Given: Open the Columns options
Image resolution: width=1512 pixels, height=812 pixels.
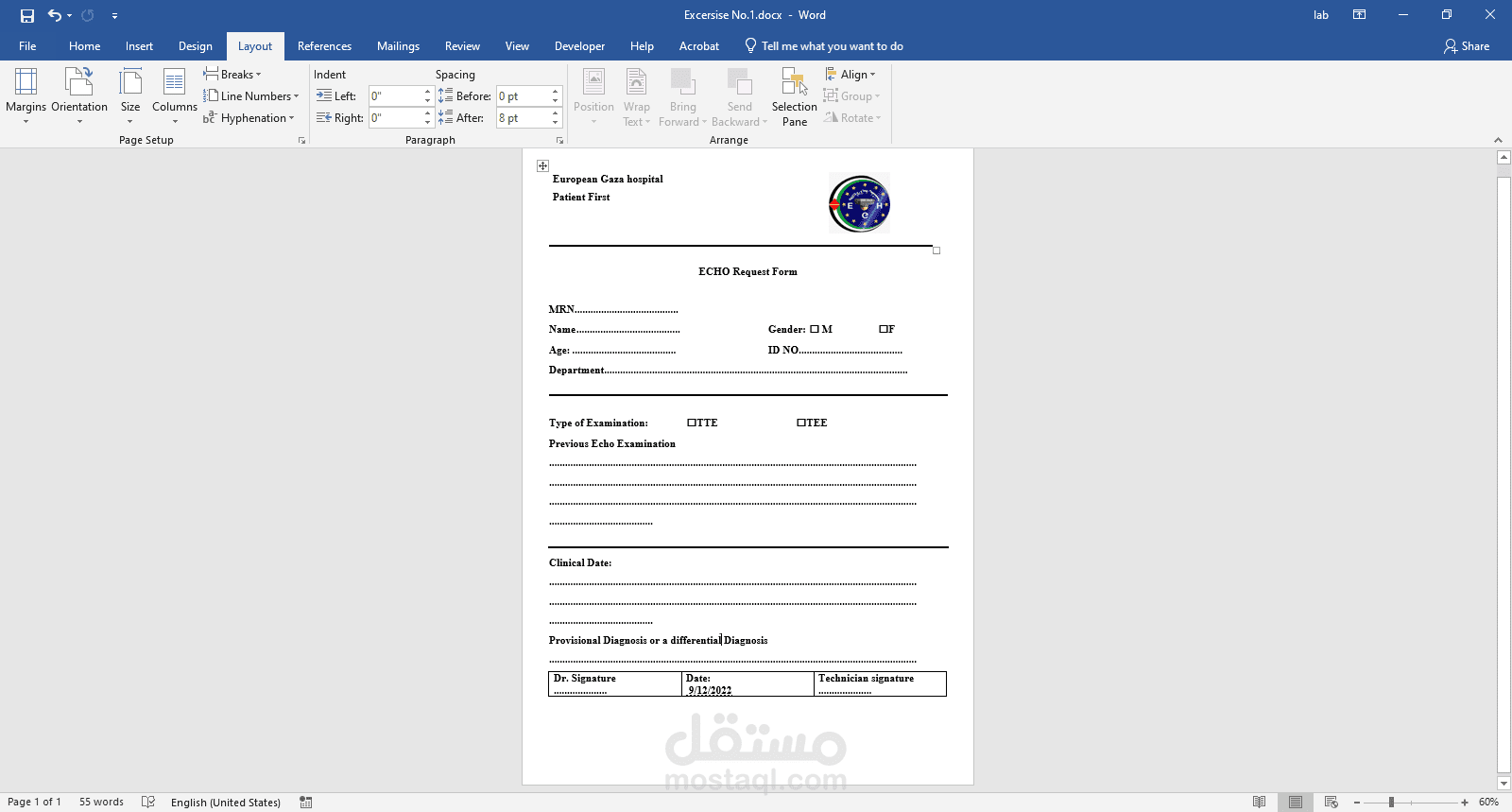Looking at the screenshot, I should pyautogui.click(x=175, y=95).
